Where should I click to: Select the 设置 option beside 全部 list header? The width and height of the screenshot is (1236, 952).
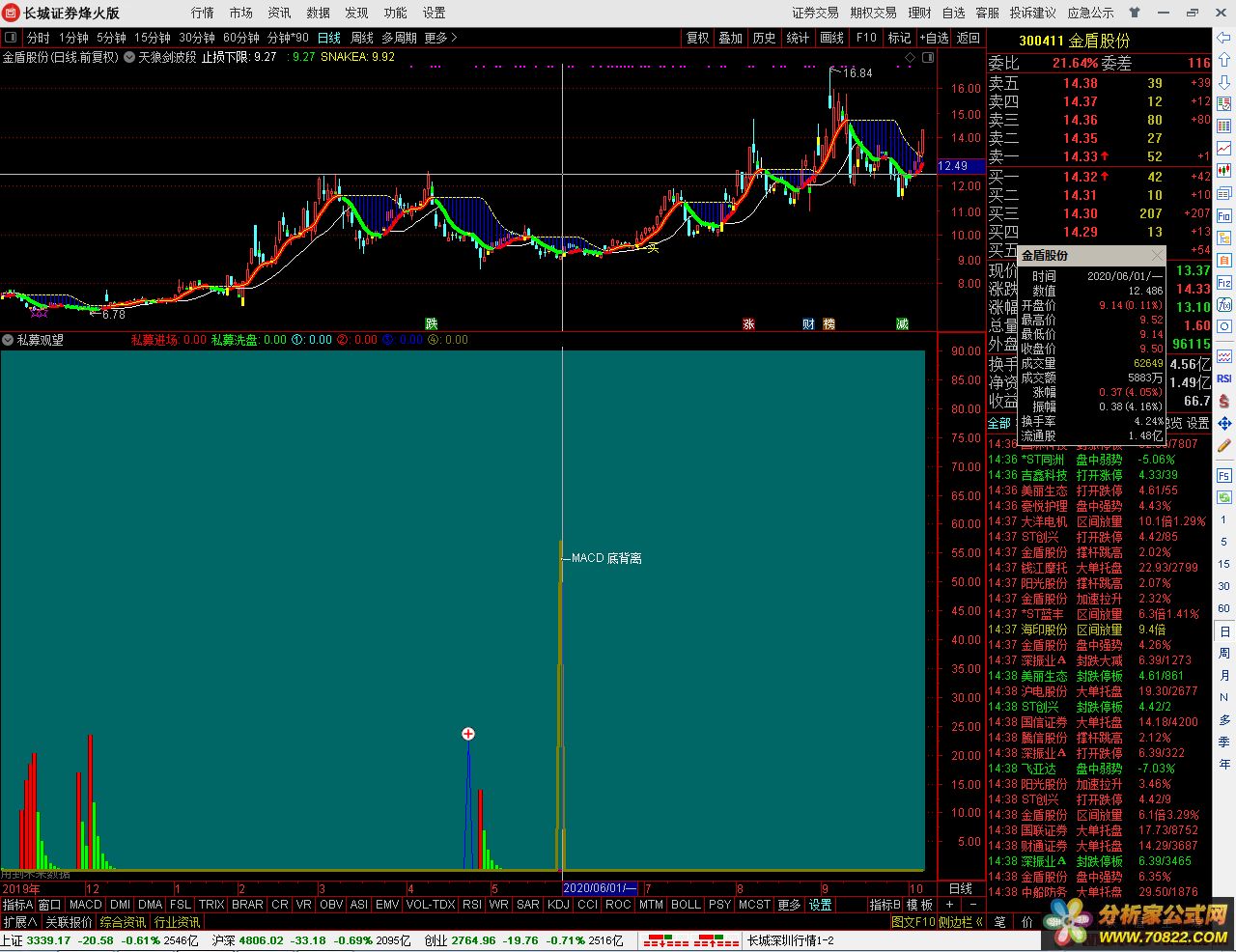tap(1197, 423)
